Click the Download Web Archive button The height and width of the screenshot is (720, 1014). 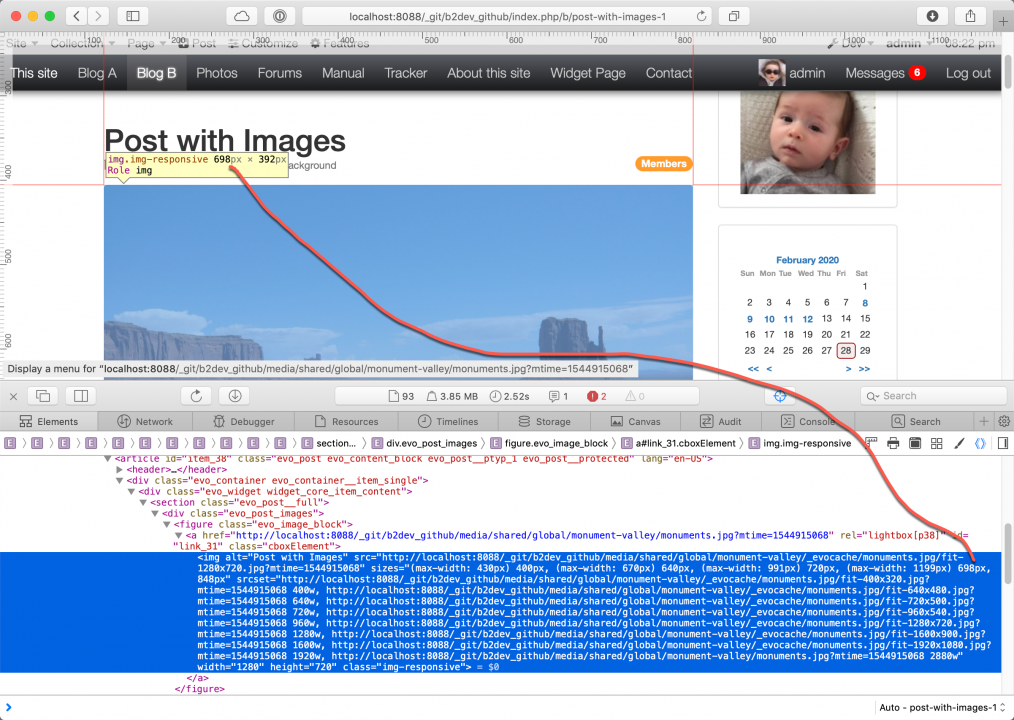coord(235,396)
